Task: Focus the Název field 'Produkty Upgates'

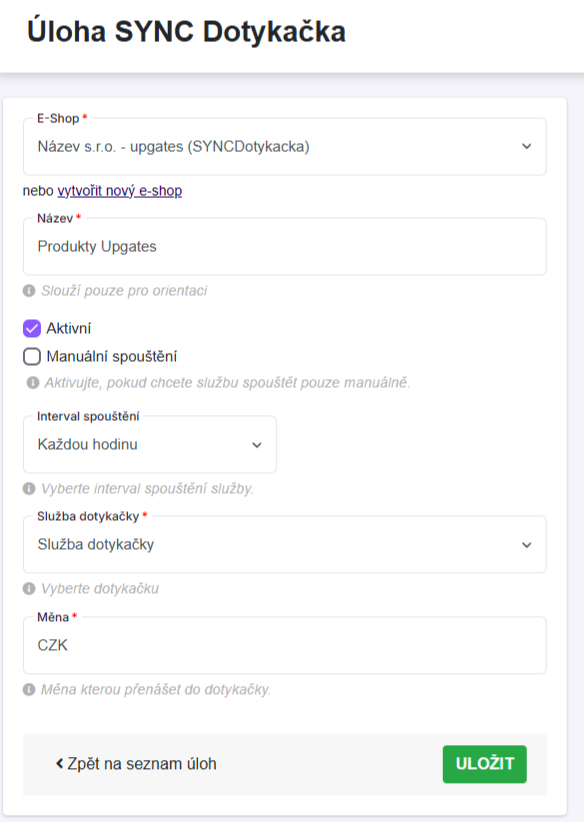Action: point(285,247)
